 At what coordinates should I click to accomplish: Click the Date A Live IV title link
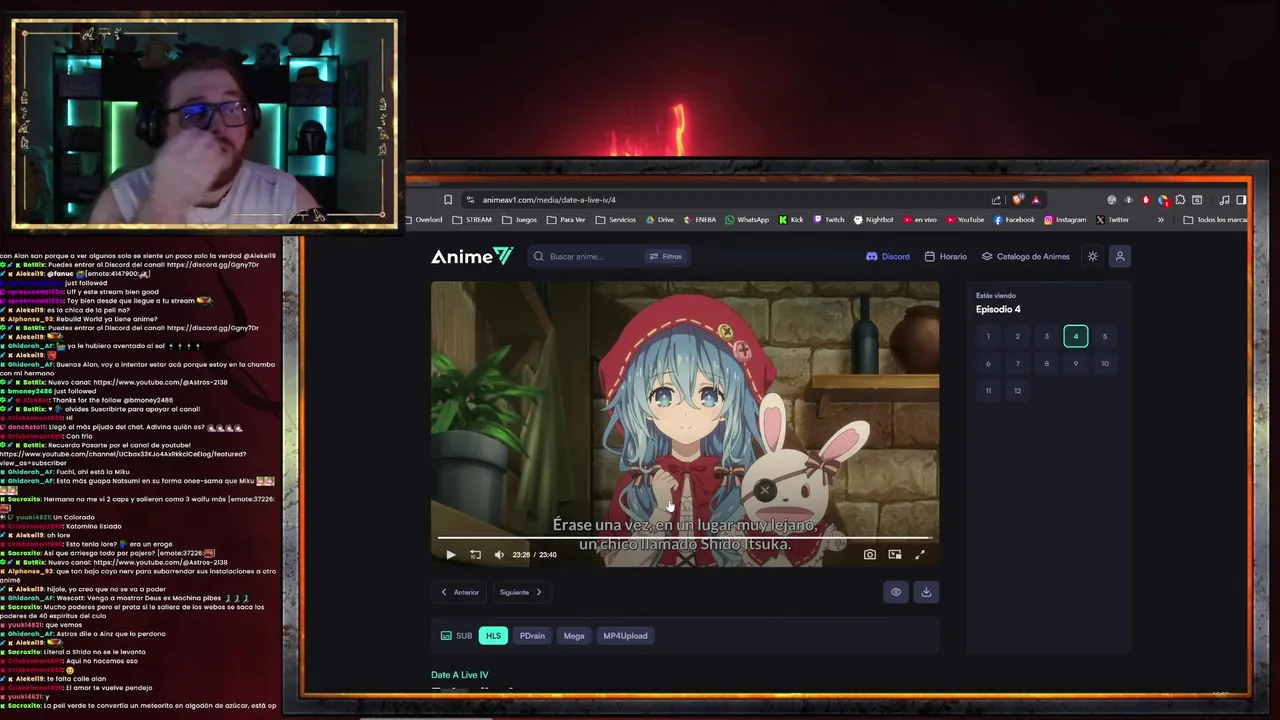(x=460, y=675)
